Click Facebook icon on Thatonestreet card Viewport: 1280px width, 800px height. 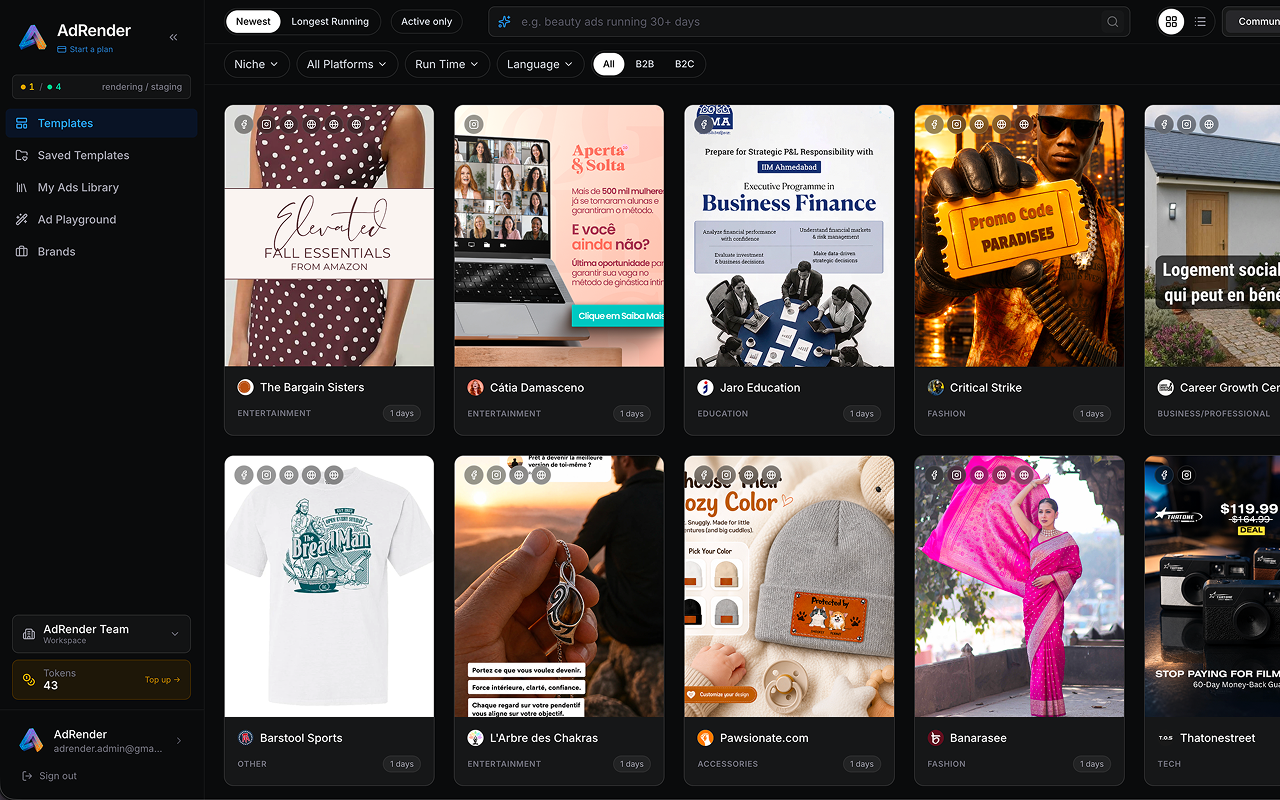(1164, 475)
